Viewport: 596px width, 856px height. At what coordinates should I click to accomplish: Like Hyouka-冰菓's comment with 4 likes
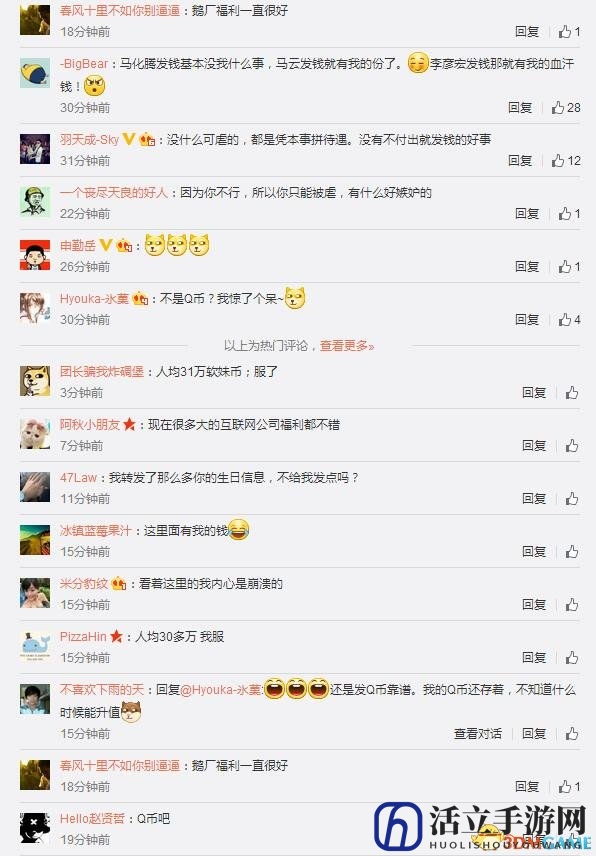[x=569, y=319]
